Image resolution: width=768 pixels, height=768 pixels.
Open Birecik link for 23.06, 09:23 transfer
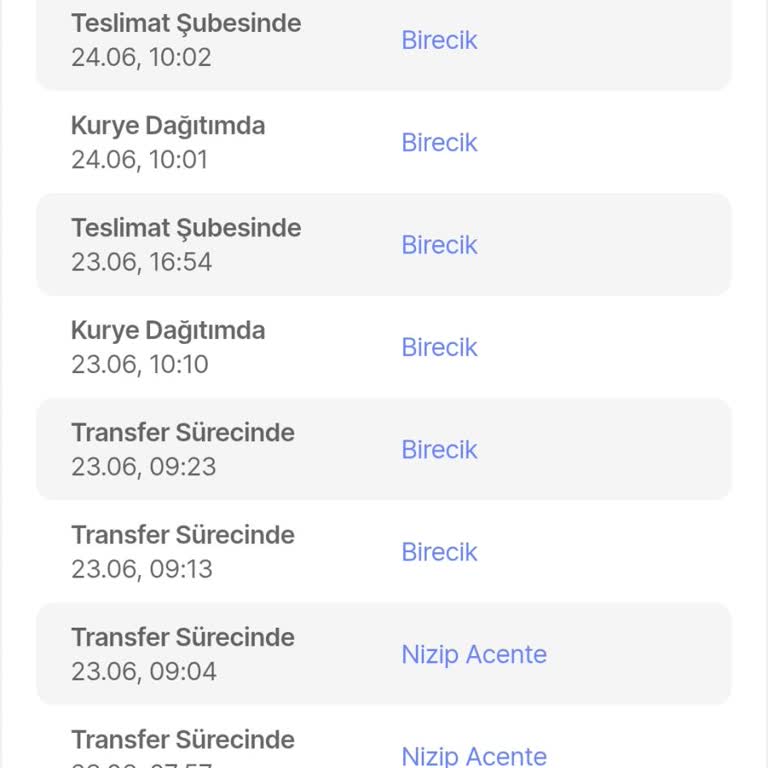[x=439, y=450]
